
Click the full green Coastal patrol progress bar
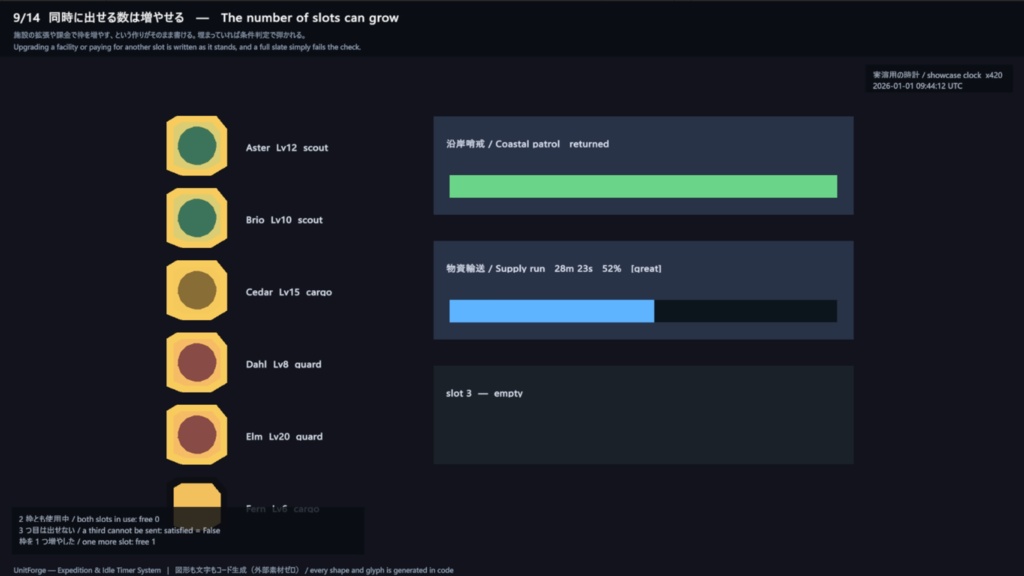click(643, 186)
